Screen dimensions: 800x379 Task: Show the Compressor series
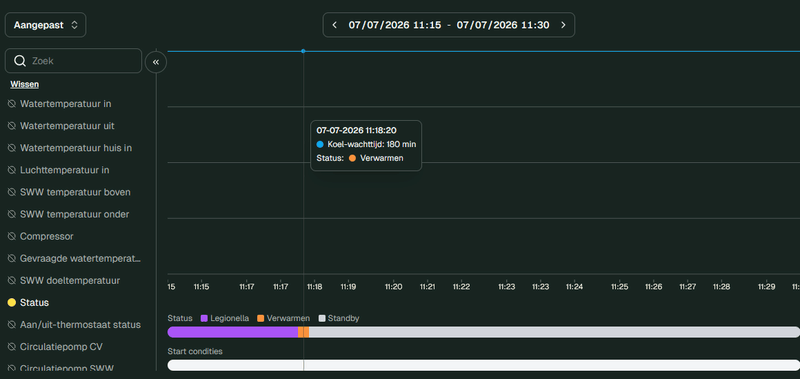coord(41,237)
